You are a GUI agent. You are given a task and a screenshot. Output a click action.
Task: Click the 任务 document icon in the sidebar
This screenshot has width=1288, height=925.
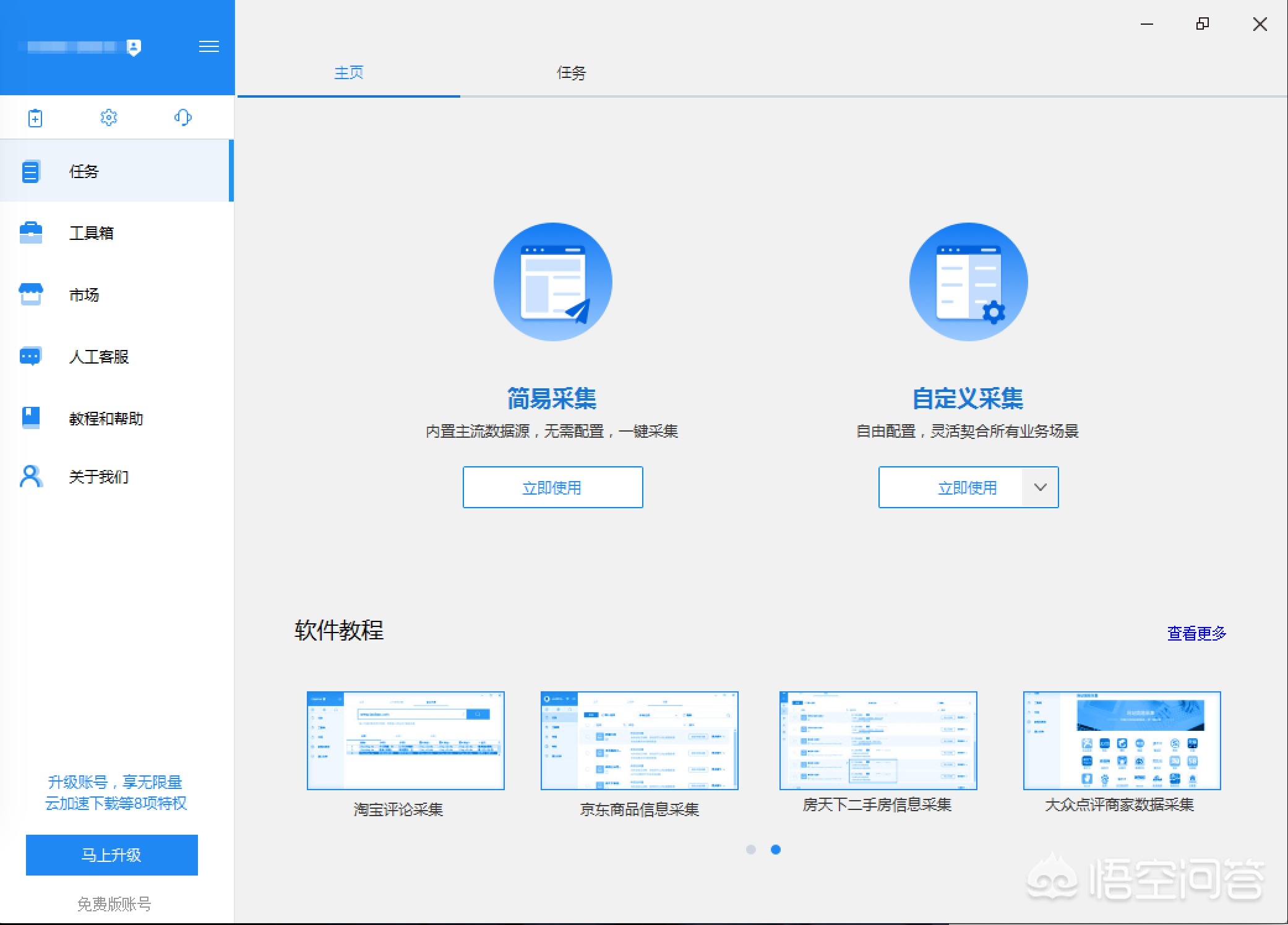(x=30, y=171)
